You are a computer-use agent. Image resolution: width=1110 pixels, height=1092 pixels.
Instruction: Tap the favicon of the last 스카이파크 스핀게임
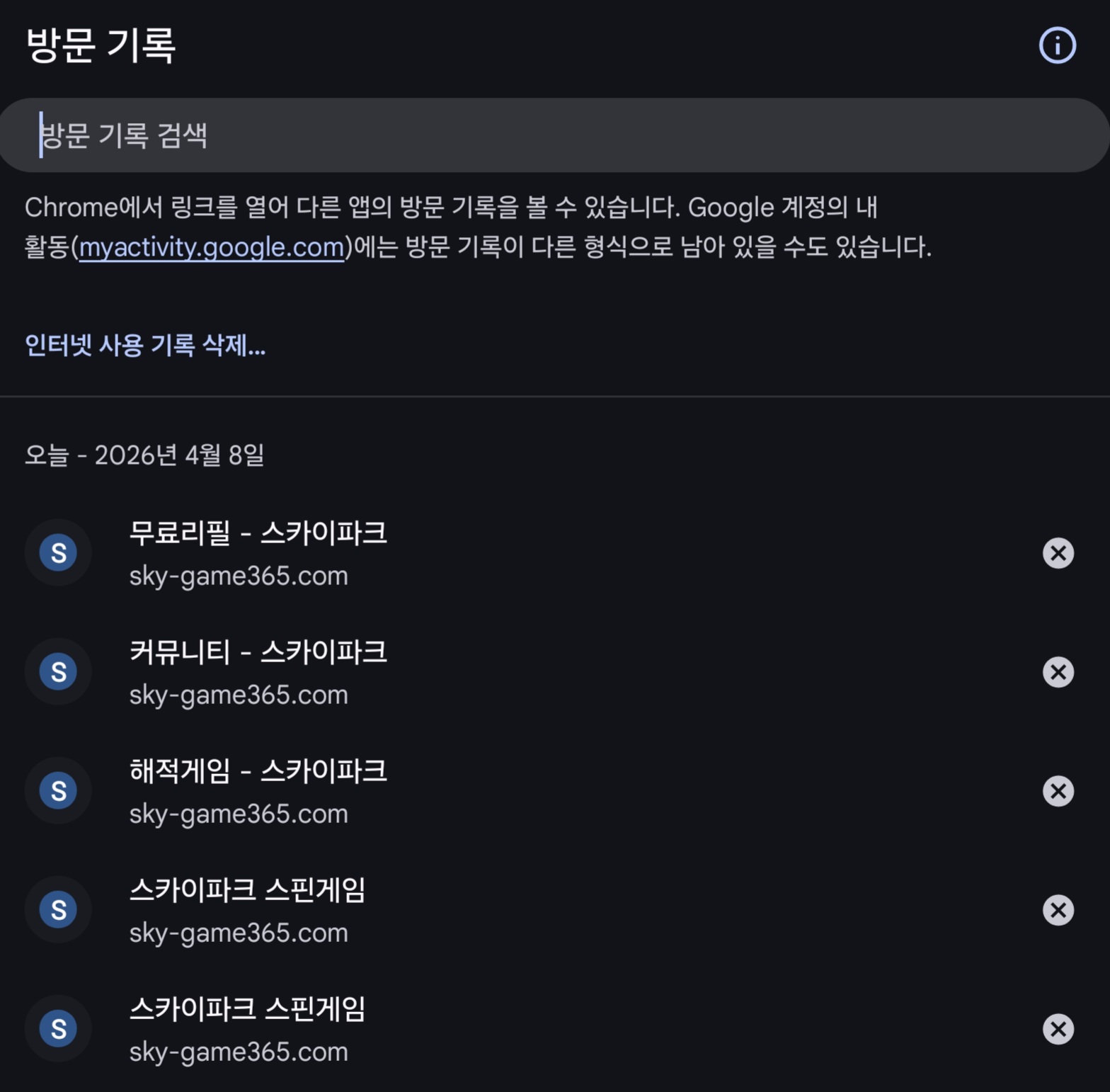tap(58, 1028)
